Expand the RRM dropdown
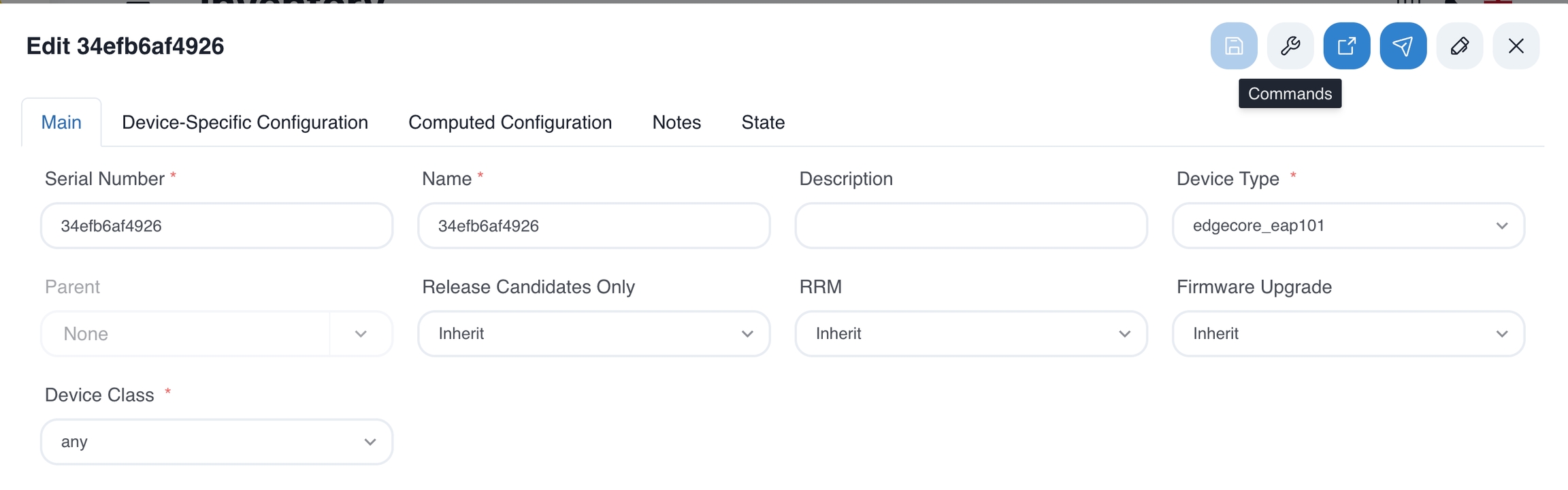 970,333
